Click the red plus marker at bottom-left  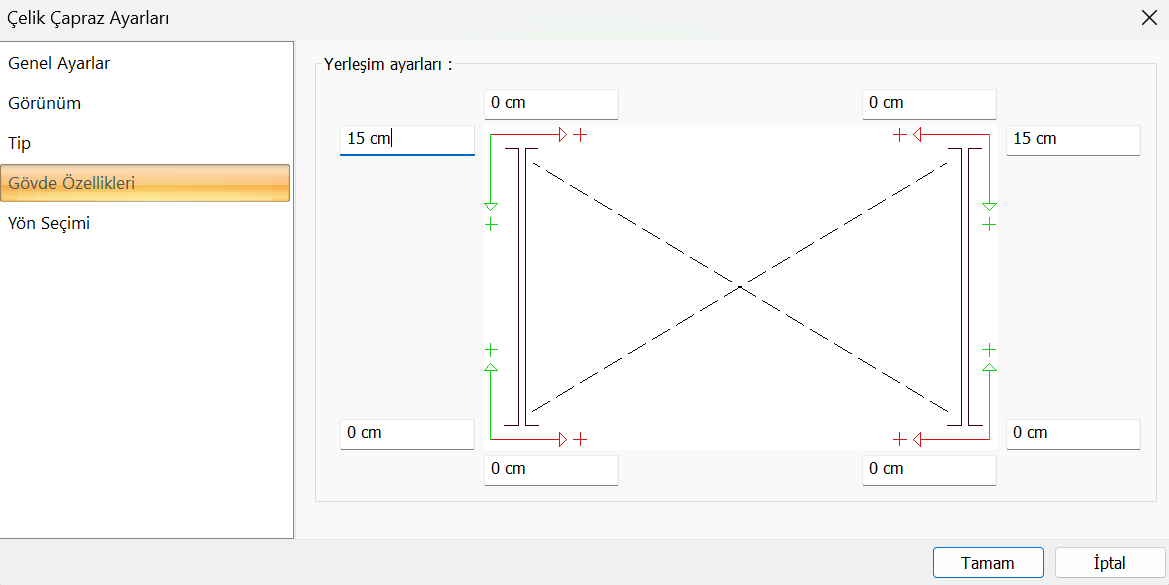(580, 439)
